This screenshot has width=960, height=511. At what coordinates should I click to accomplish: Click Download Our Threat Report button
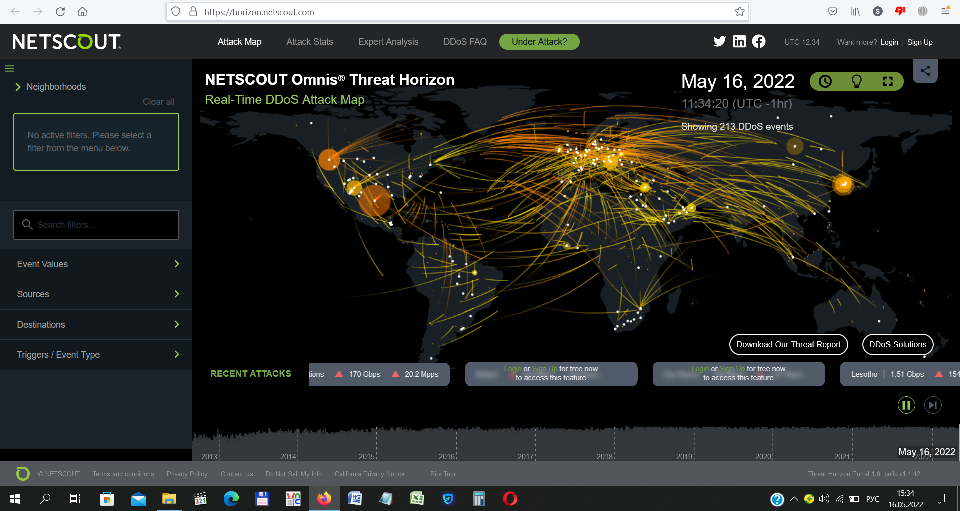point(789,344)
